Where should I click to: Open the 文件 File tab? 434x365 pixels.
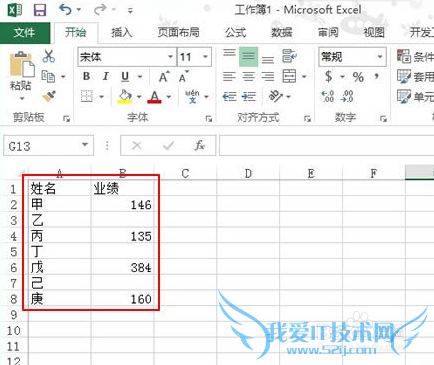25,33
